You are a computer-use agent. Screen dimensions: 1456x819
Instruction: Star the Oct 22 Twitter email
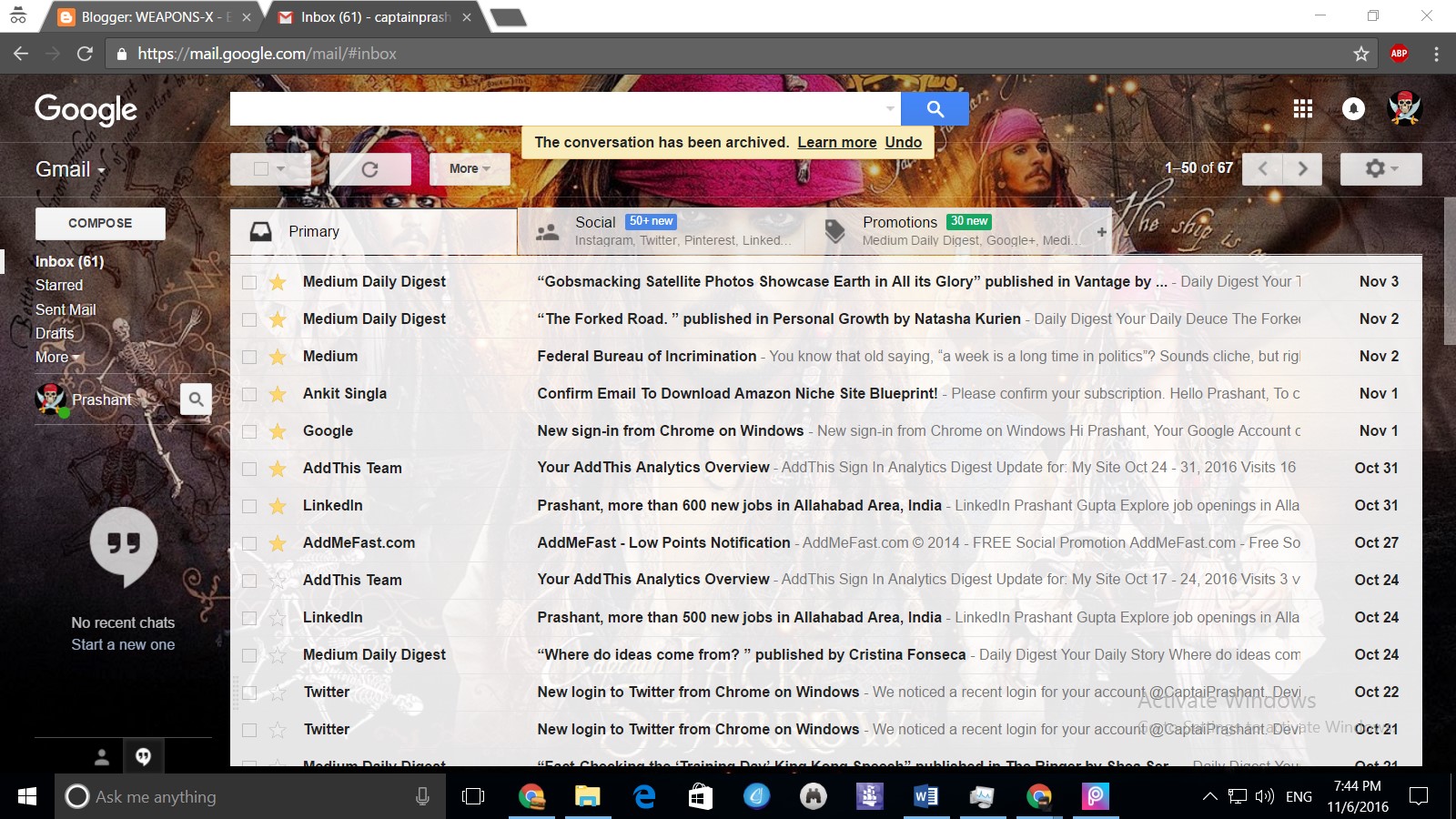coord(278,693)
